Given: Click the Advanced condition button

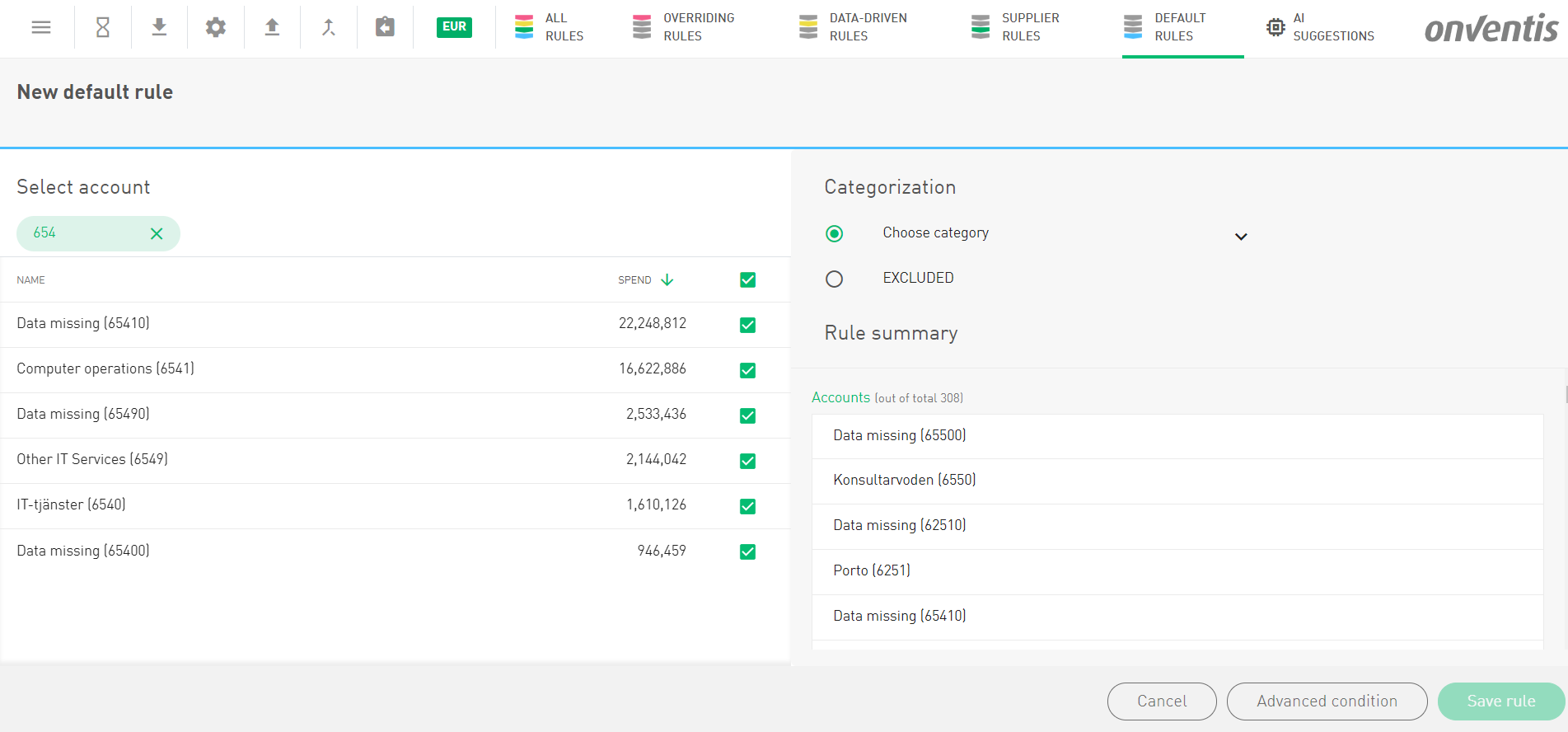Looking at the screenshot, I should tap(1326, 701).
